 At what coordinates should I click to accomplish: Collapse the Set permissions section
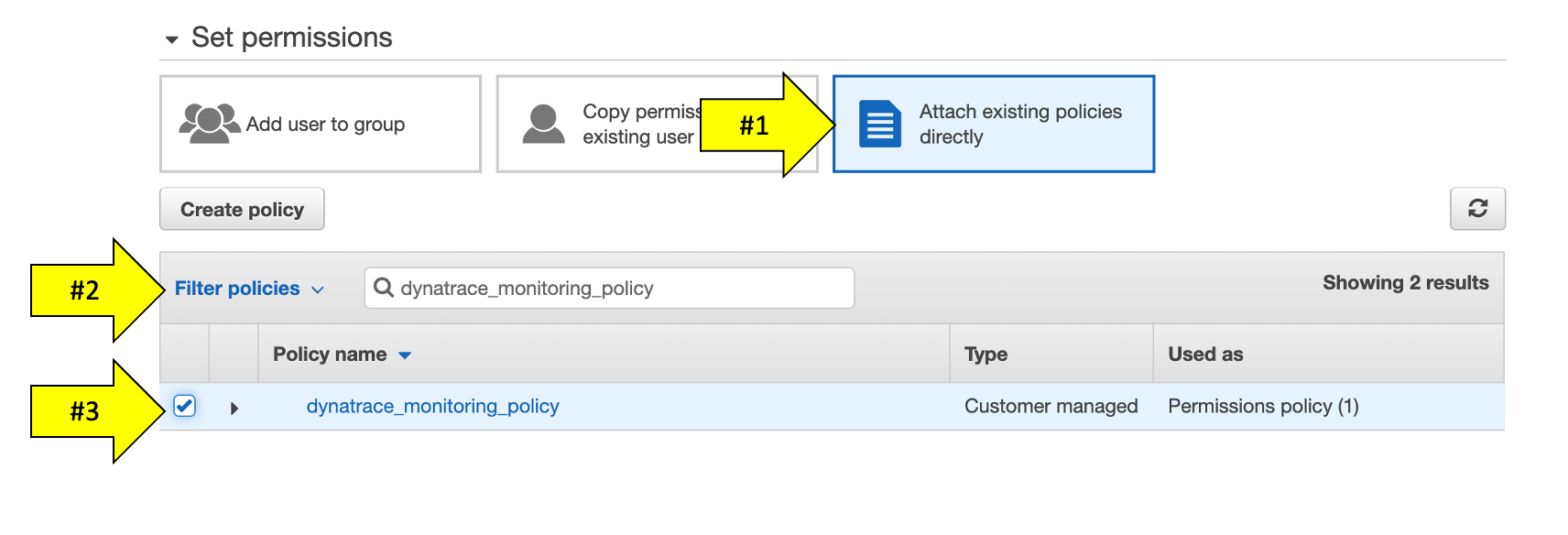pyautogui.click(x=171, y=39)
